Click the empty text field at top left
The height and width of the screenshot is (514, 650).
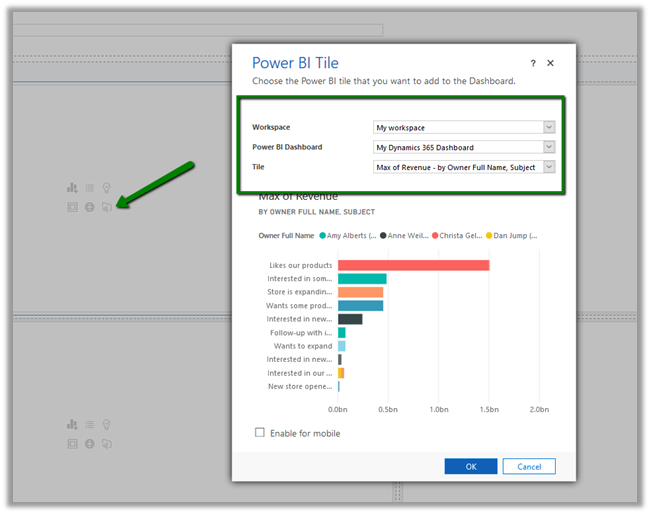click(200, 30)
